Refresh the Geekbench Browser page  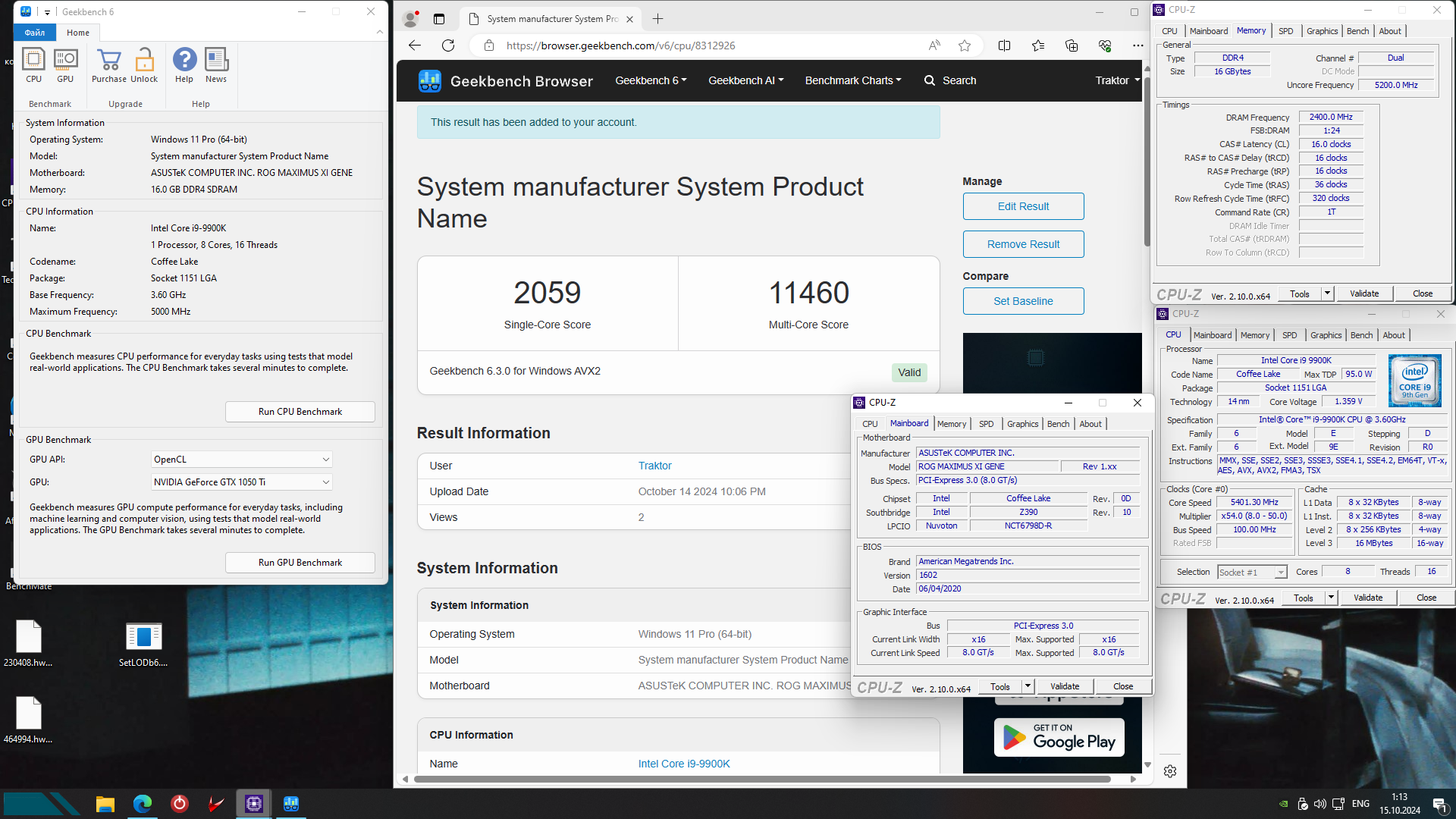[448, 45]
